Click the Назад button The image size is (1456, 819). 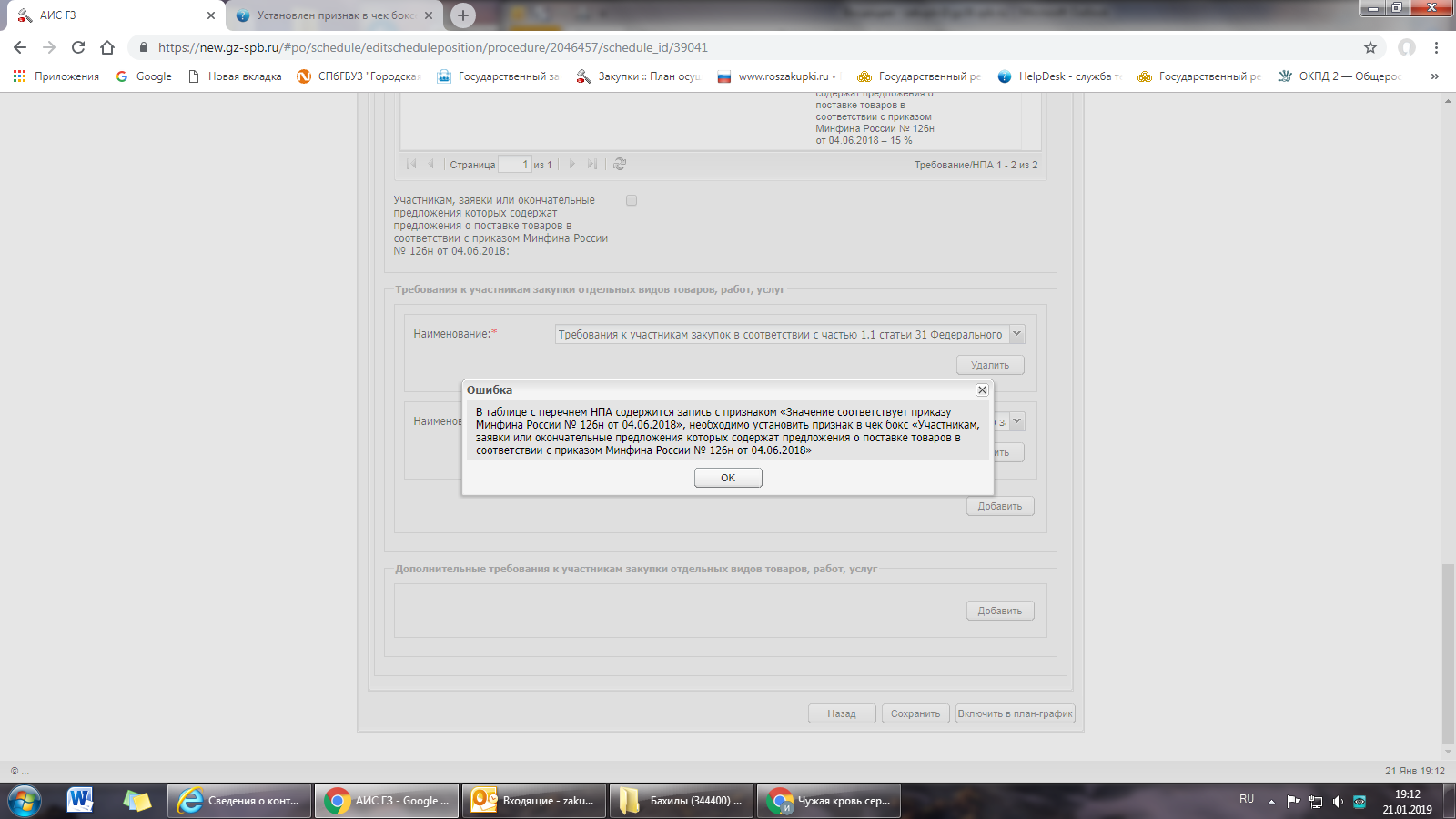(842, 713)
